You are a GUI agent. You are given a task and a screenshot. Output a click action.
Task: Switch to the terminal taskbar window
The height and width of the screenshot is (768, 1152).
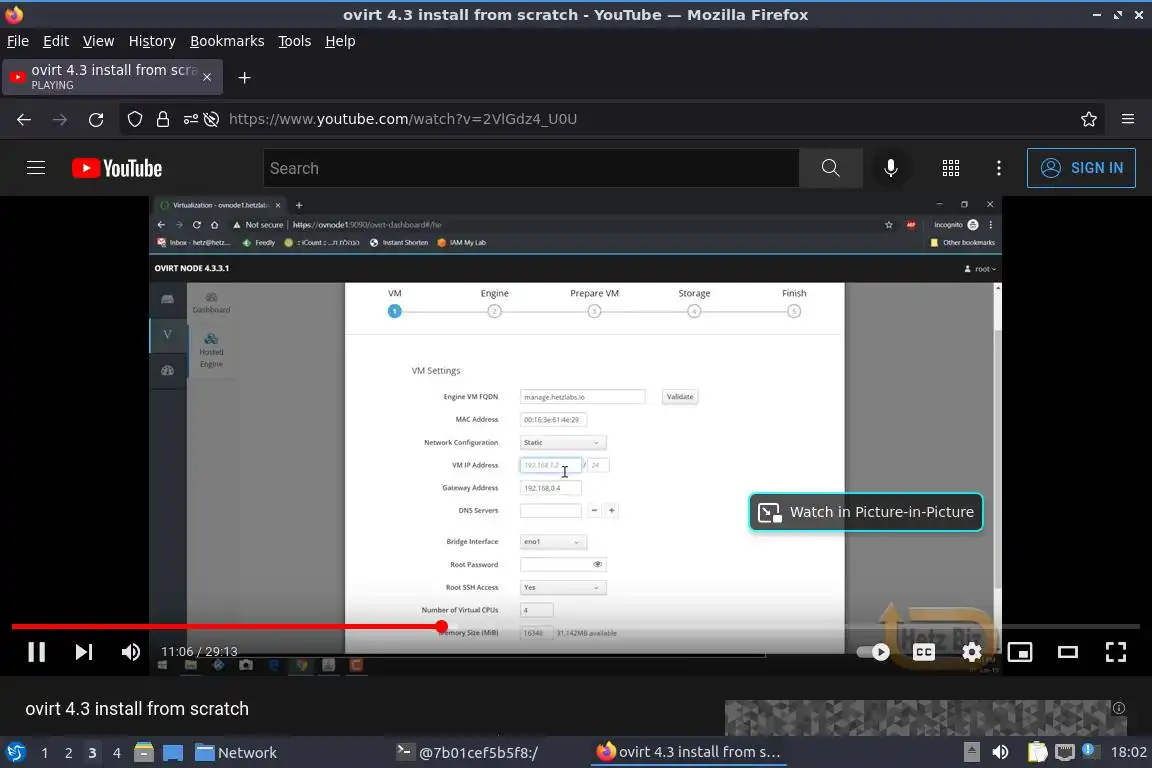pyautogui.click(x=467, y=753)
